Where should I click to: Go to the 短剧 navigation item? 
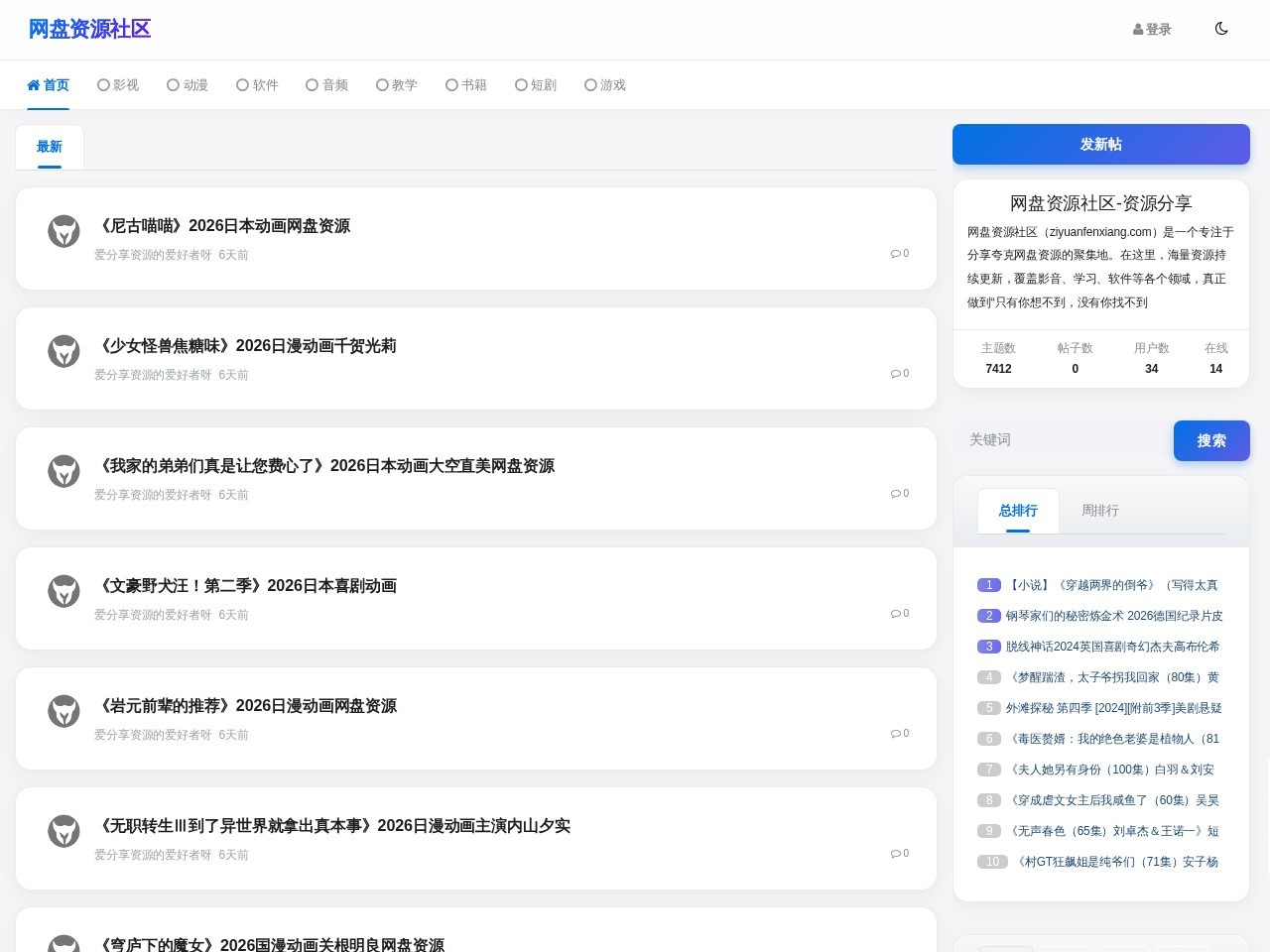(x=536, y=85)
